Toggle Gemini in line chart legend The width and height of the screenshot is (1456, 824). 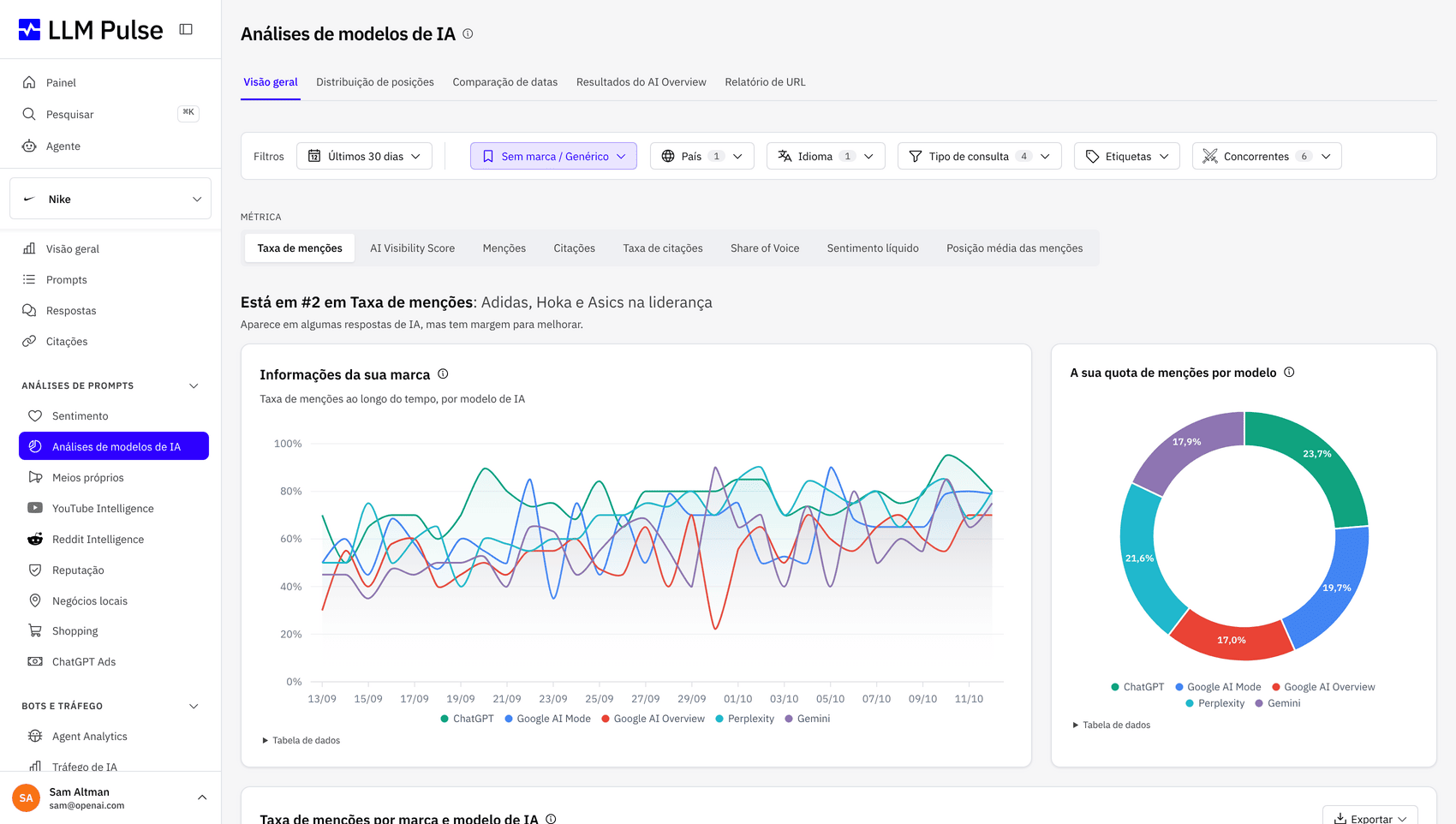tap(807, 719)
